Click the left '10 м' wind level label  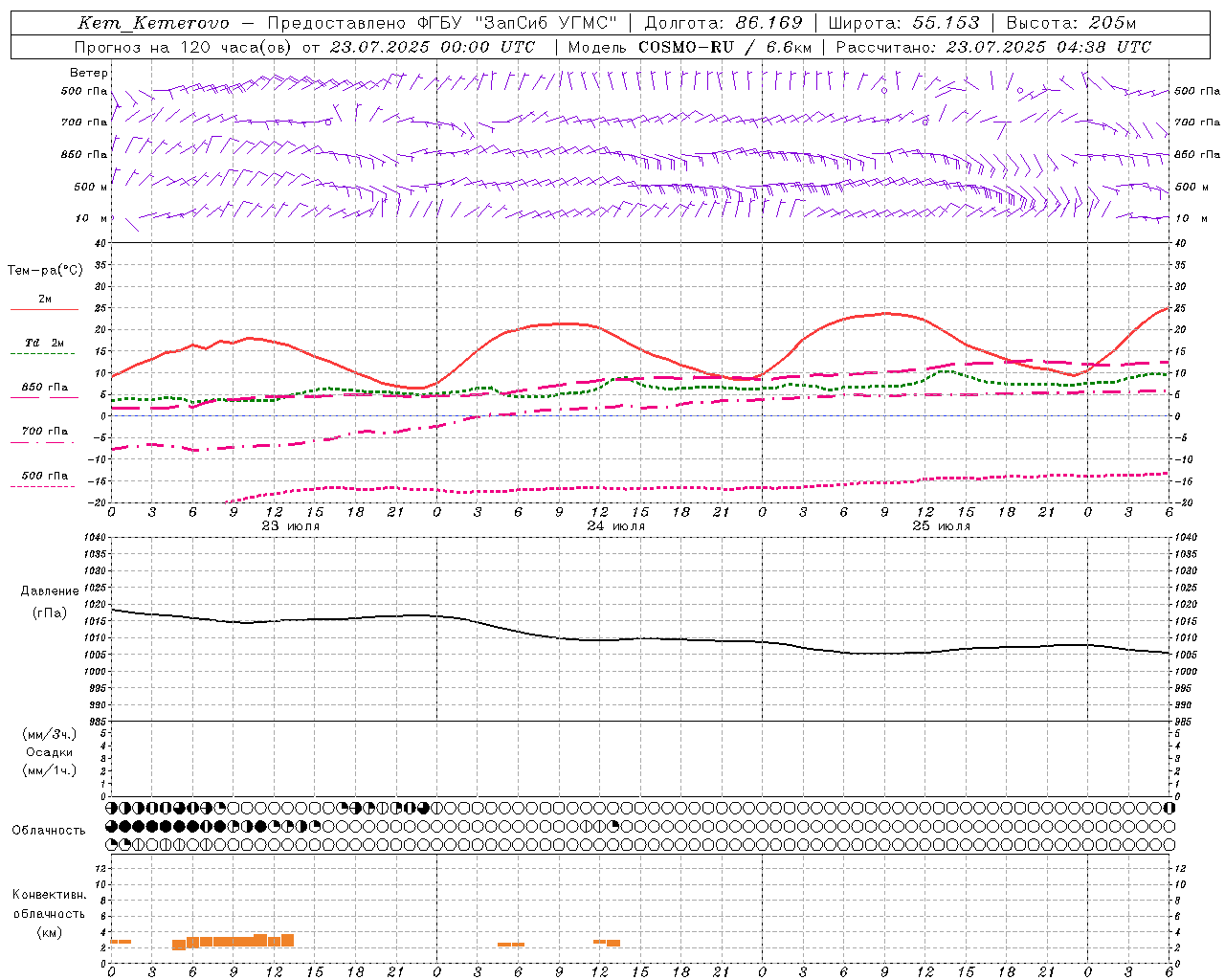(x=91, y=218)
